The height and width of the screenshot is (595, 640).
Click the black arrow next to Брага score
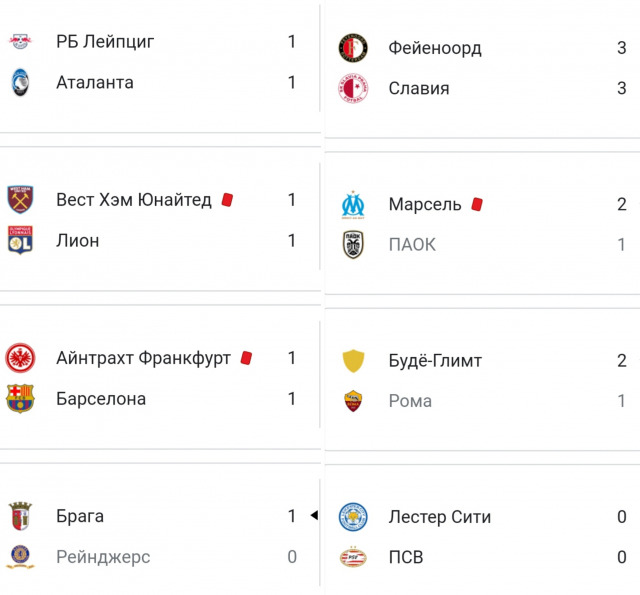(x=313, y=516)
